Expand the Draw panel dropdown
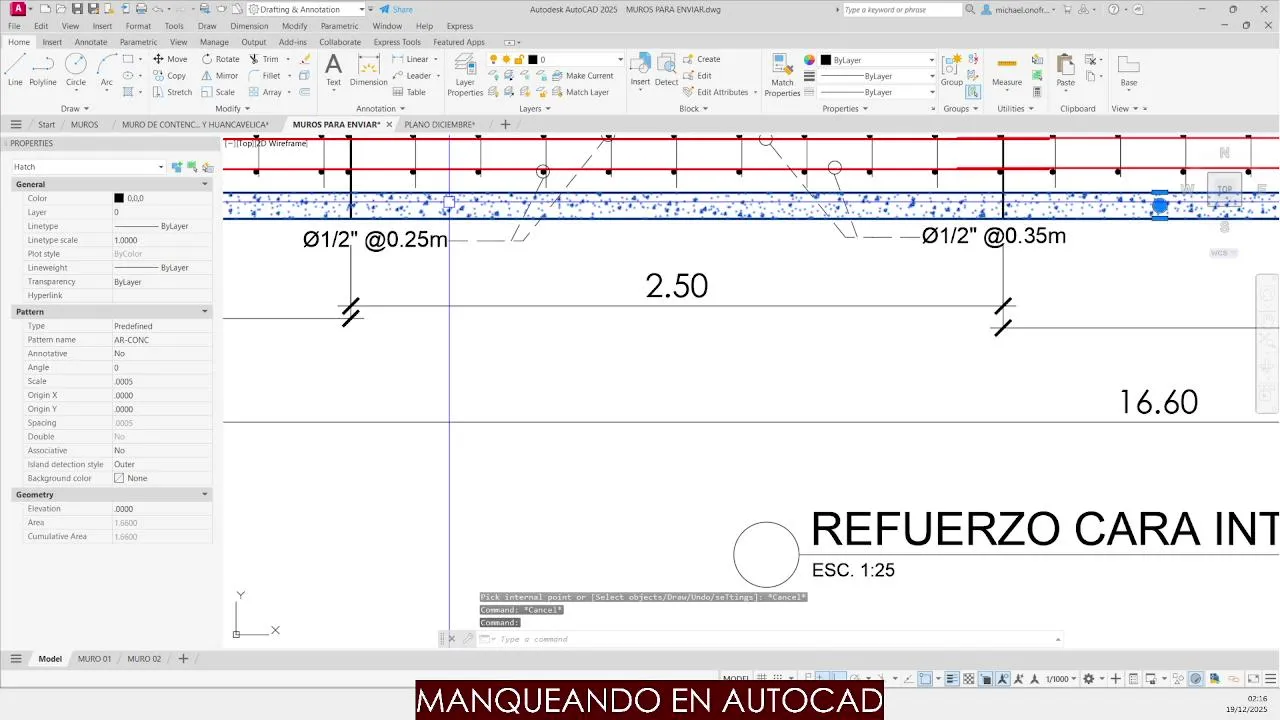Viewport: 1280px width, 720px height. coord(75,108)
